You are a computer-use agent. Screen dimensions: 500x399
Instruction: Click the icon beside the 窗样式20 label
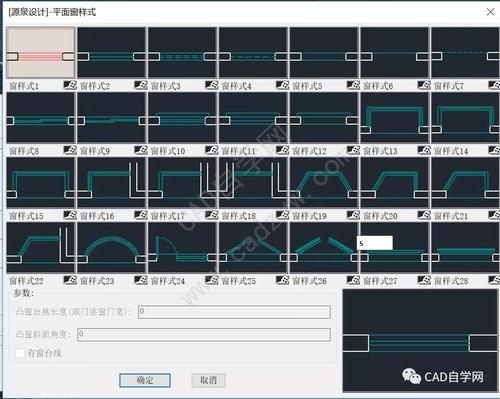click(424, 215)
